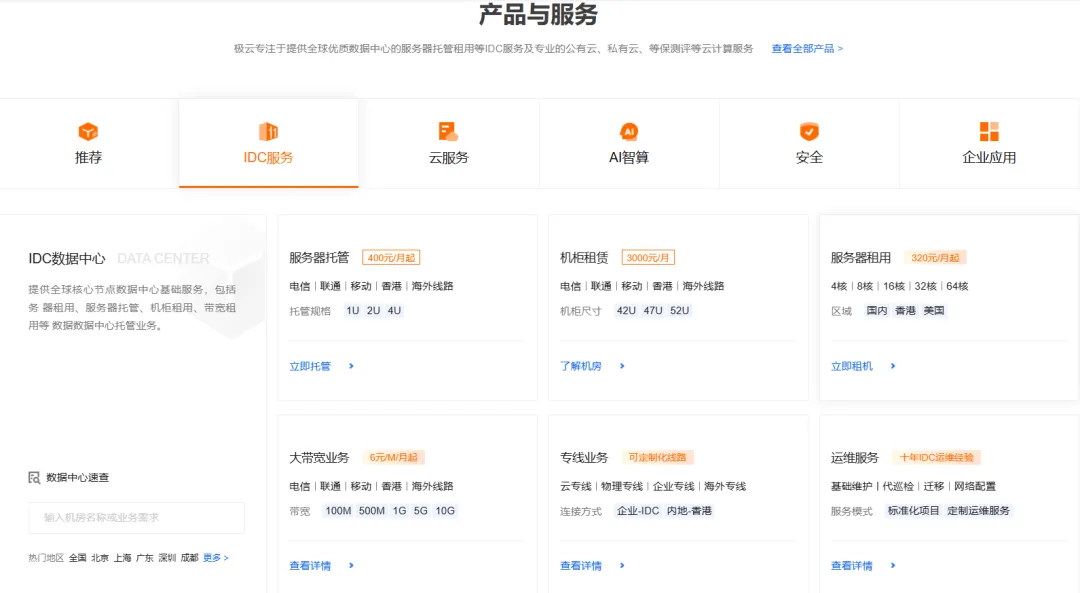Click the orange cube icon above 推荐
This screenshot has width=1080, height=593.
pyautogui.click(x=88, y=132)
